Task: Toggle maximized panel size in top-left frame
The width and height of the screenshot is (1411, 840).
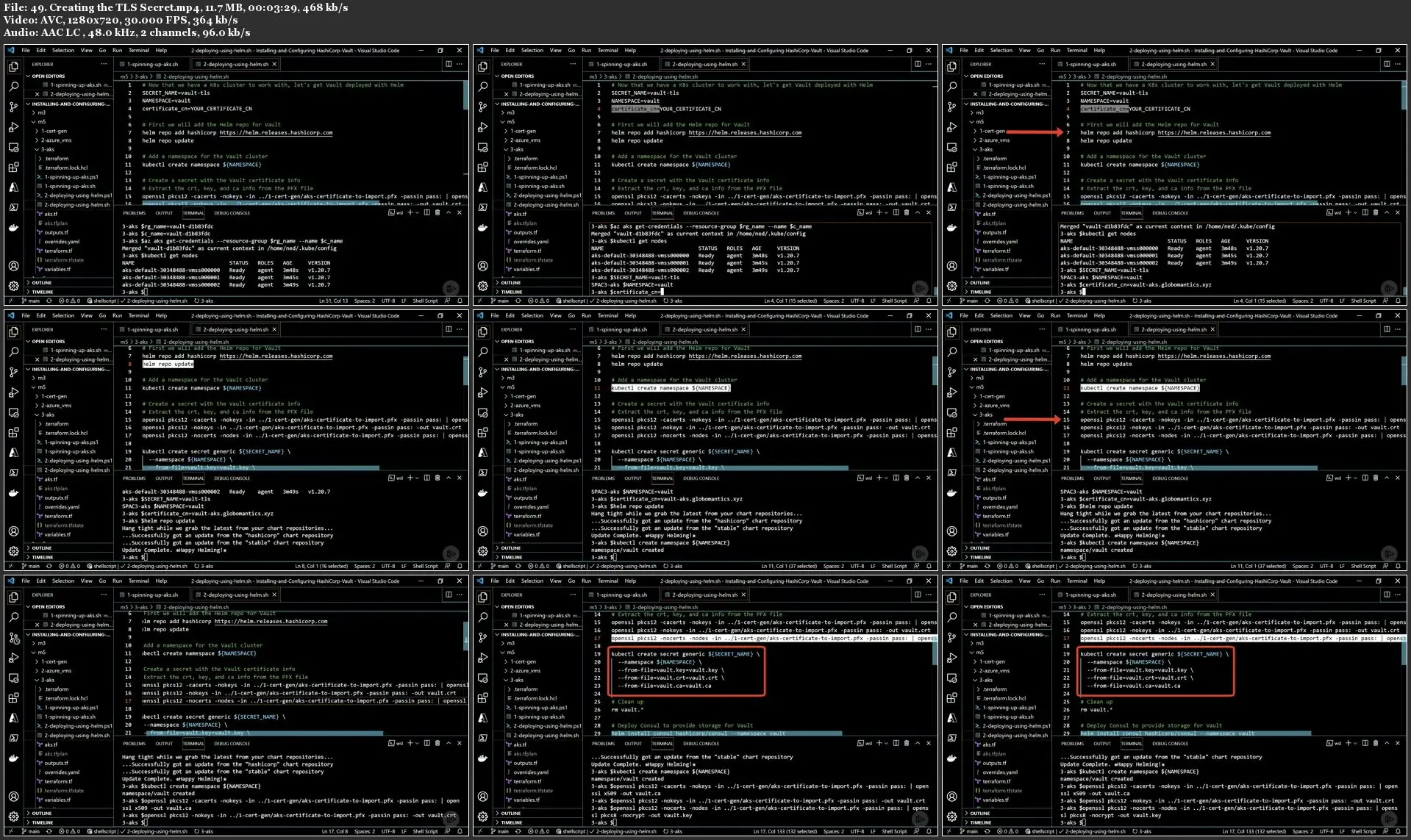Action: [449, 212]
